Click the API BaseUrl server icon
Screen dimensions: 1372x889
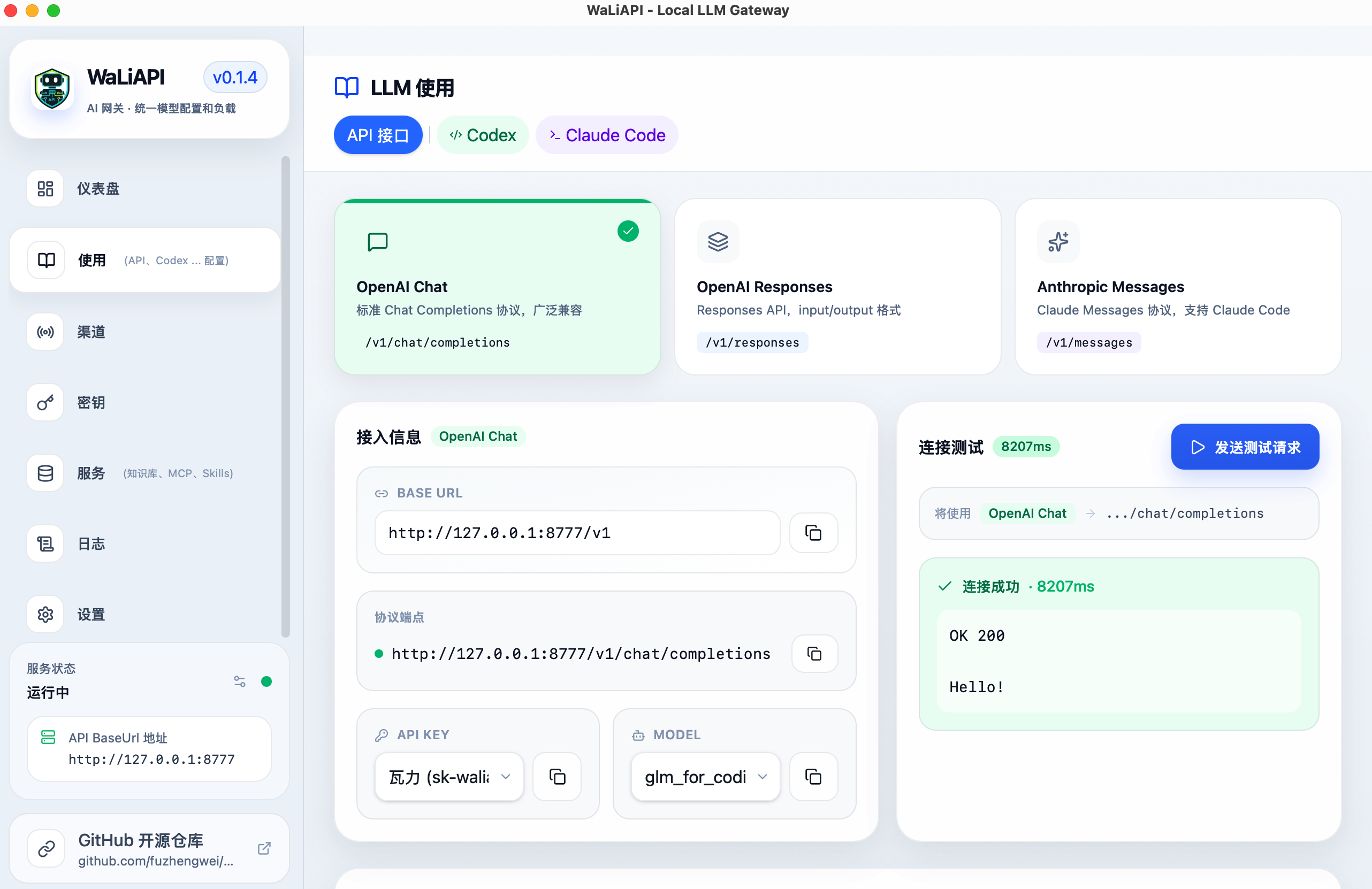[x=48, y=738]
